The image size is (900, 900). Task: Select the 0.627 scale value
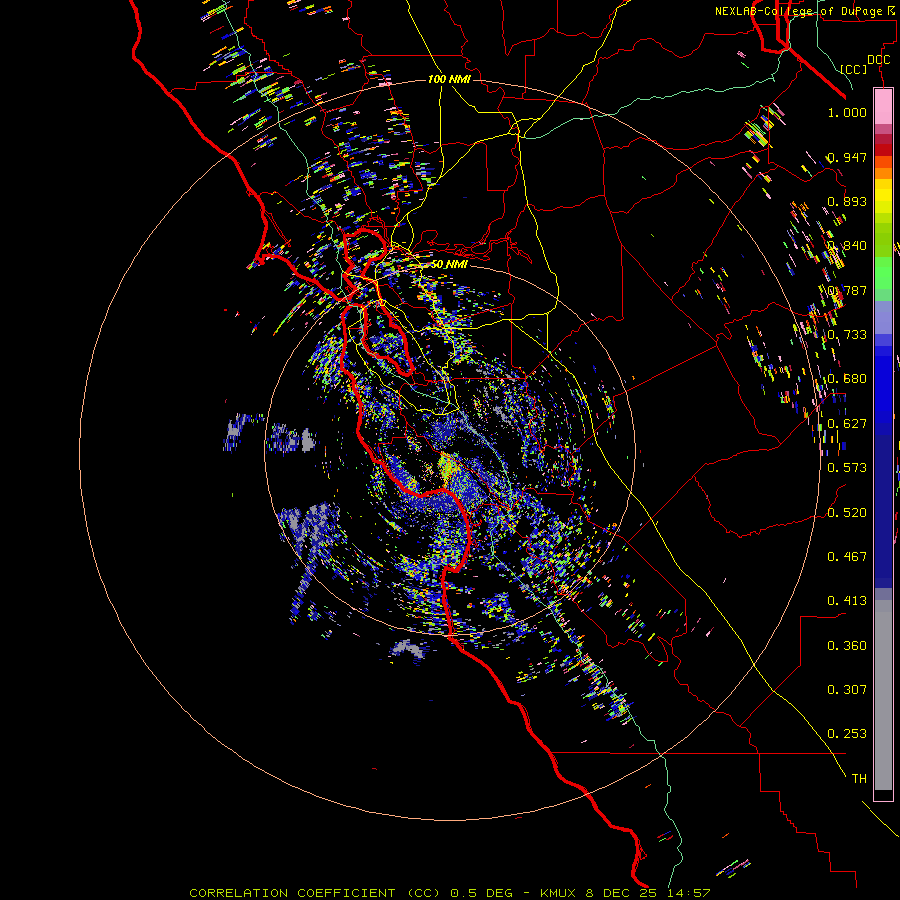pyautogui.click(x=847, y=424)
